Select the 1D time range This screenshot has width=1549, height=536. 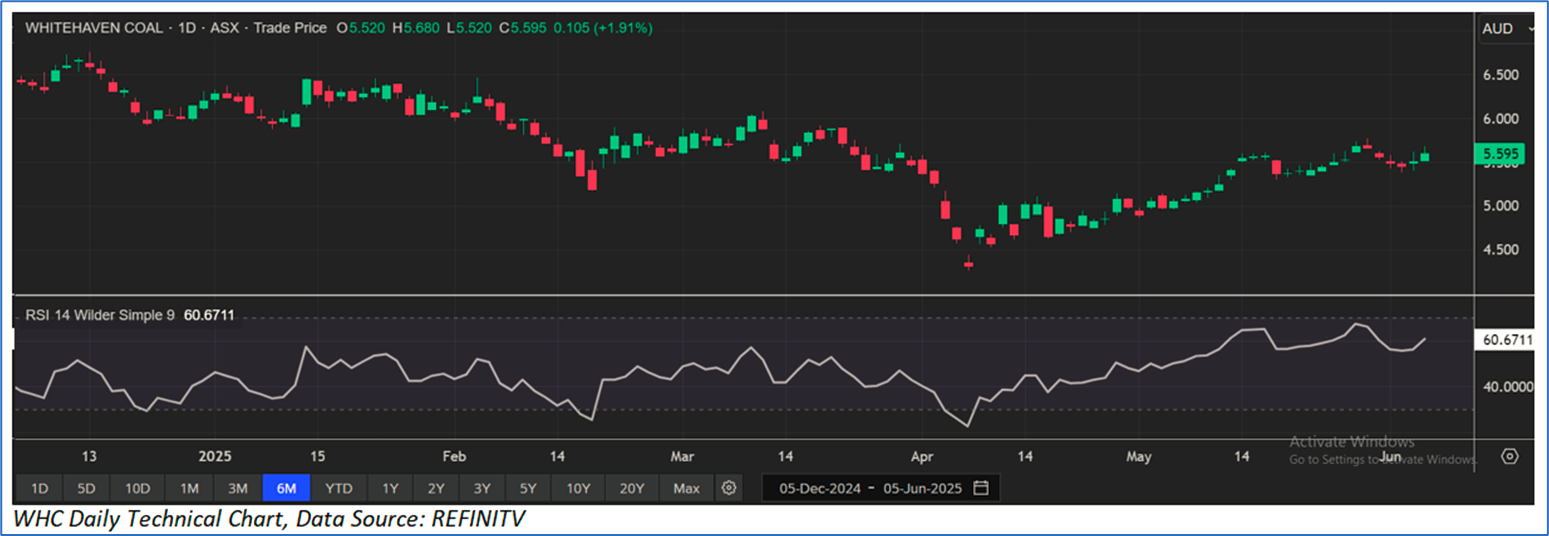click(x=39, y=488)
